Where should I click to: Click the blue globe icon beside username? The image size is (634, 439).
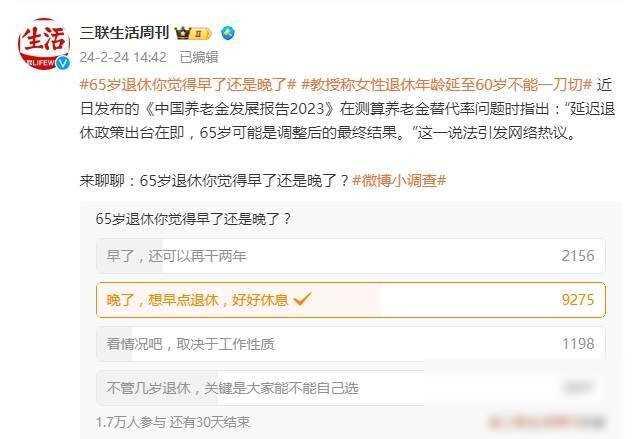228,33
